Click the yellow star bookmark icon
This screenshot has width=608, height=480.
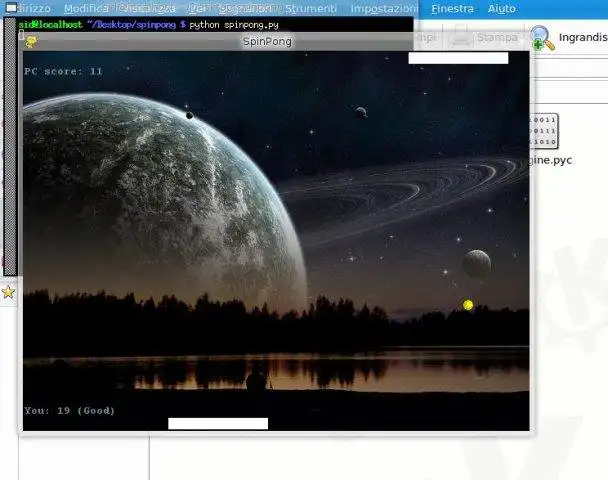coord(8,292)
